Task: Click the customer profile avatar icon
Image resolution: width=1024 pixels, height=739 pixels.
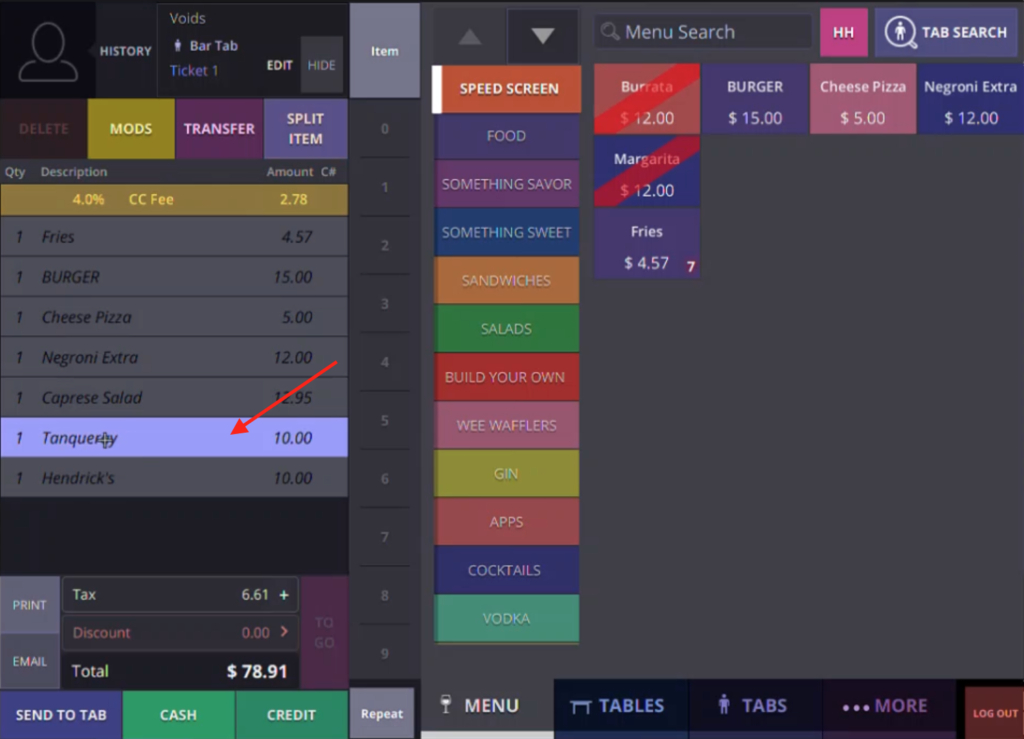Action: pyautogui.click(x=47, y=51)
